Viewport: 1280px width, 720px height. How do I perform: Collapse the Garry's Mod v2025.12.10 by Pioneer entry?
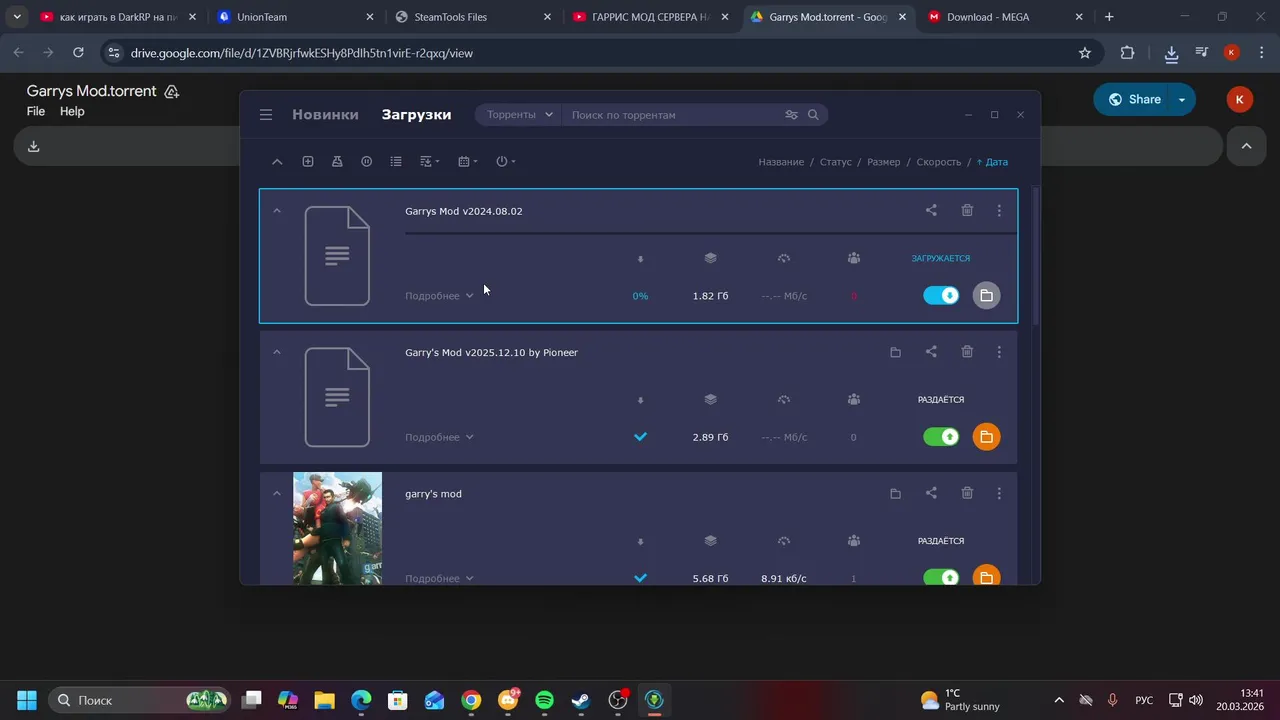pos(277,352)
